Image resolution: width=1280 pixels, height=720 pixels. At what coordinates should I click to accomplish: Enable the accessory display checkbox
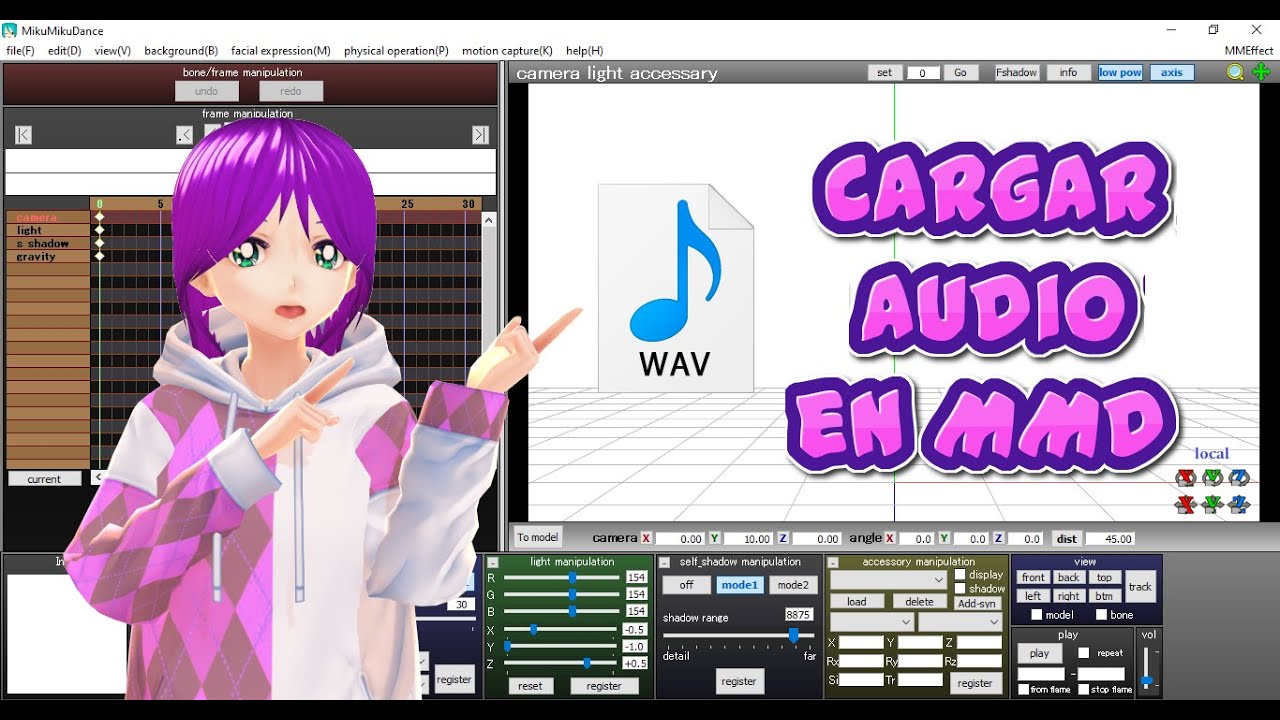(x=960, y=575)
